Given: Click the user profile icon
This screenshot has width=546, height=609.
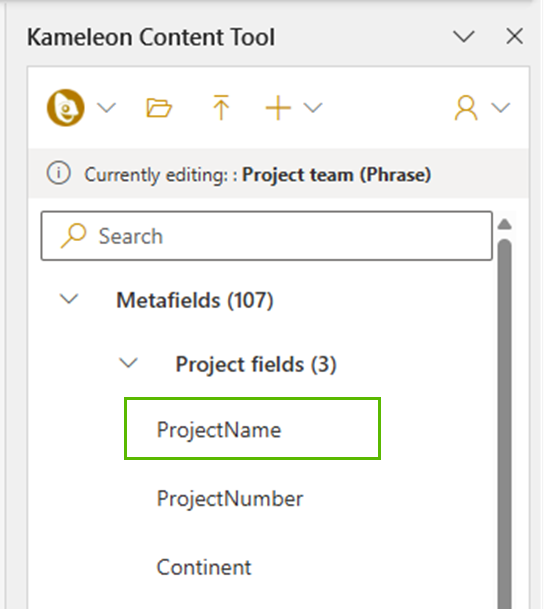Looking at the screenshot, I should (466, 108).
